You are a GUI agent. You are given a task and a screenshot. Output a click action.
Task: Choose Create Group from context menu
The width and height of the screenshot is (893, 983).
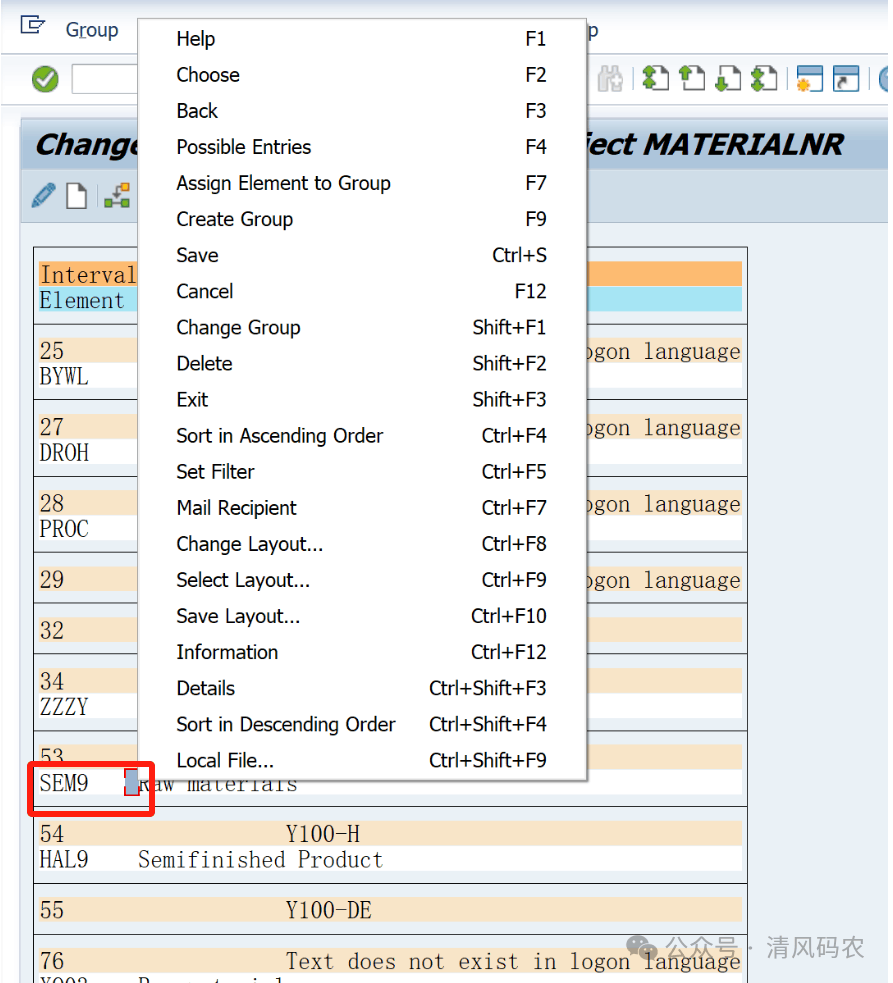[235, 219]
